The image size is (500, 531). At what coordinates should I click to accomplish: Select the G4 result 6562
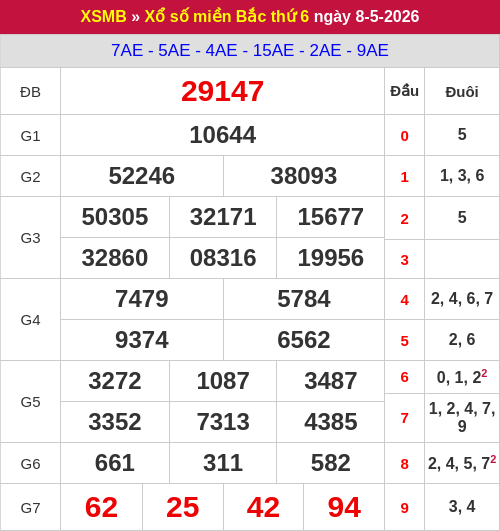coord(304,340)
